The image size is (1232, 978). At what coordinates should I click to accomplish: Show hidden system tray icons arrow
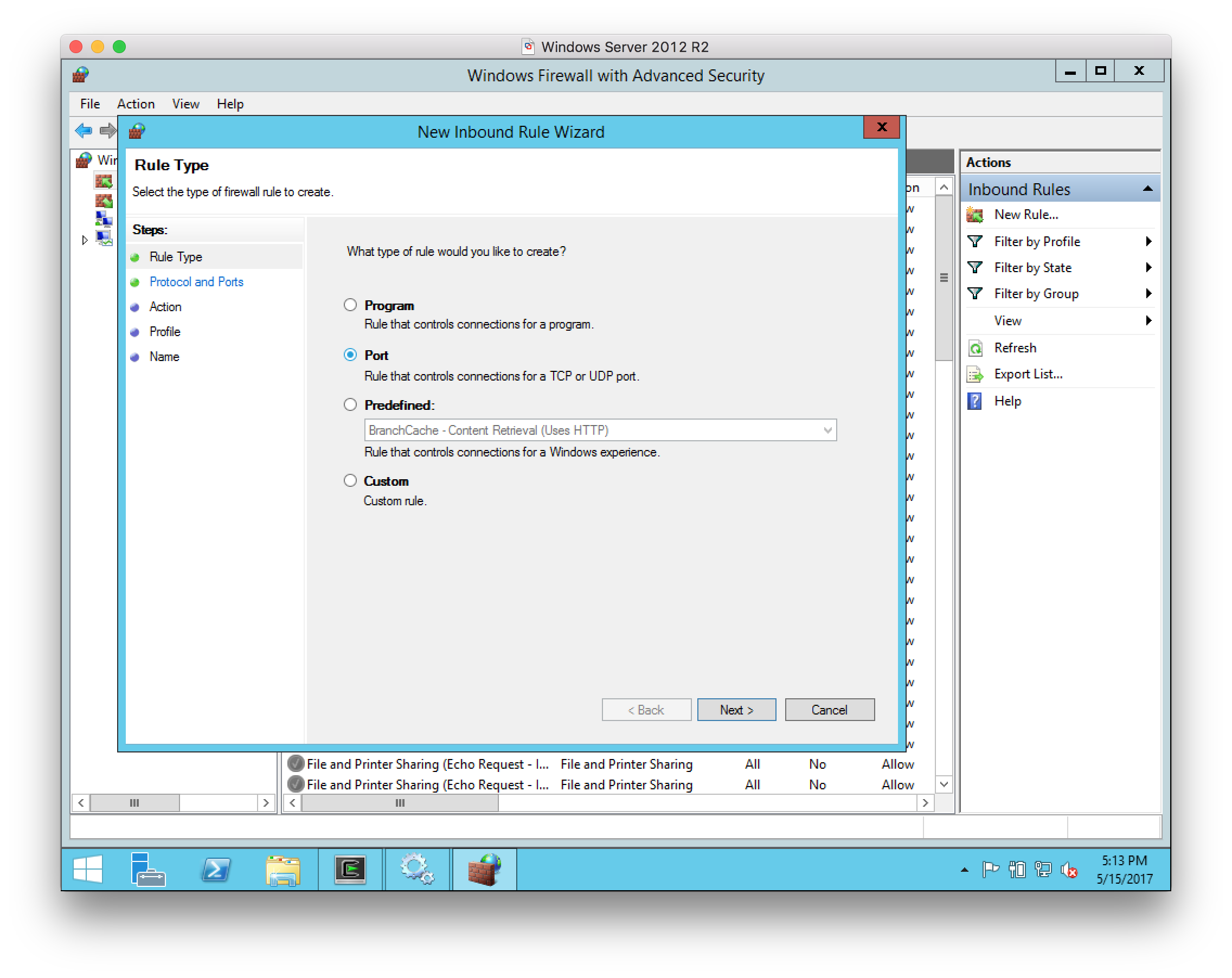coord(965,870)
